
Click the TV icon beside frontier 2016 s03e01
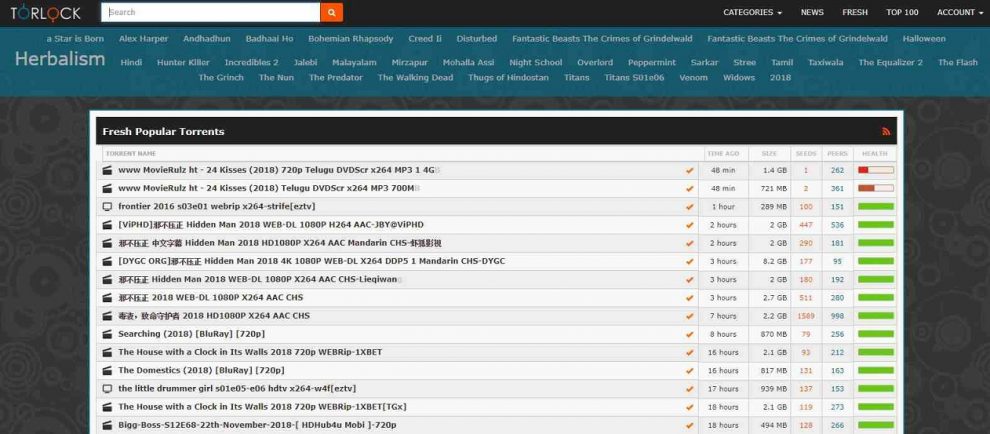coord(108,206)
